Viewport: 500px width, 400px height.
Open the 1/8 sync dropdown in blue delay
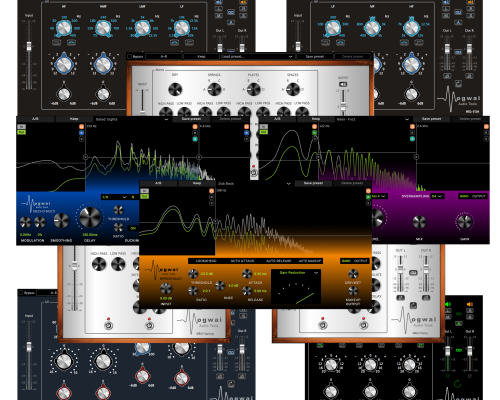[x=115, y=197]
